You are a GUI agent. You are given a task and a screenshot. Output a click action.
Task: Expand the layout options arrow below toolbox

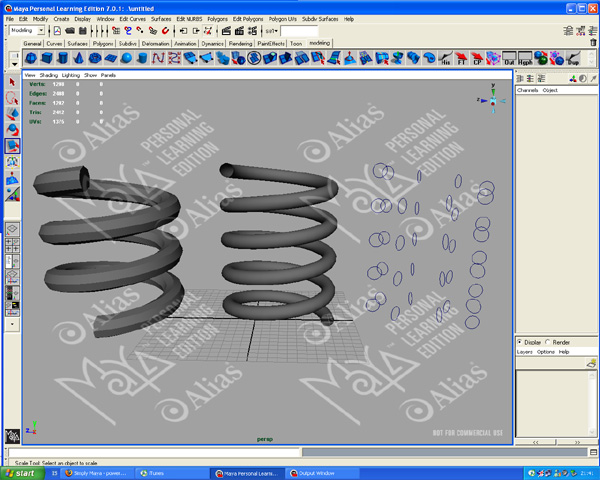coord(12,324)
